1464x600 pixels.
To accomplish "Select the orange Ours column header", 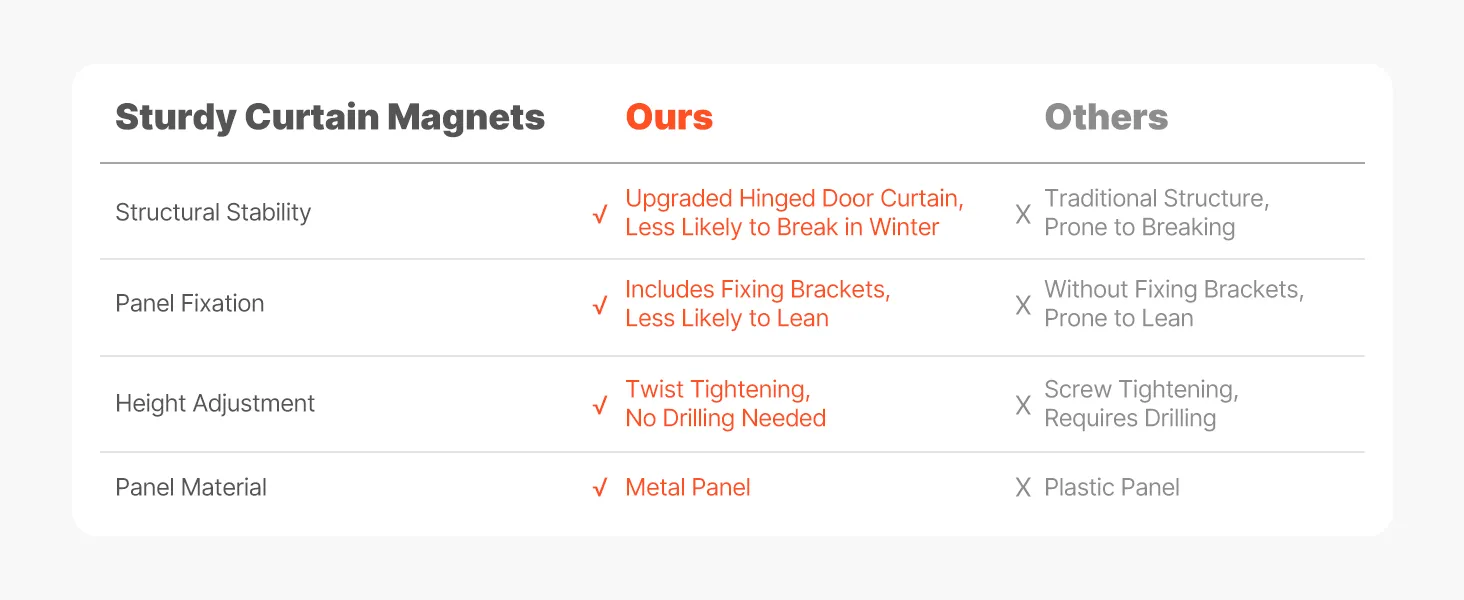I will coord(669,117).
